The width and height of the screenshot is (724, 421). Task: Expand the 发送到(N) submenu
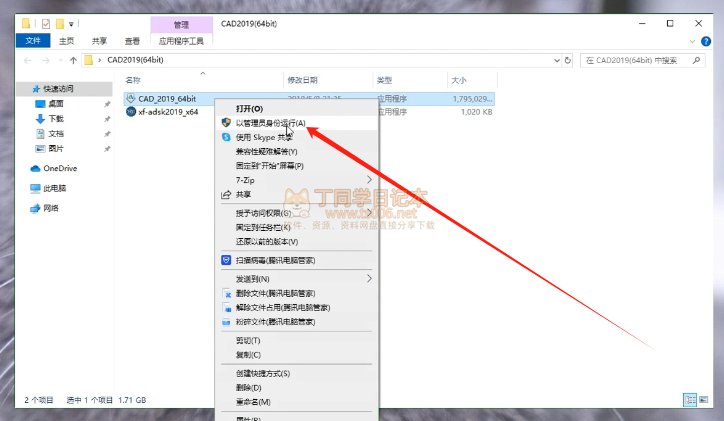click(x=296, y=279)
